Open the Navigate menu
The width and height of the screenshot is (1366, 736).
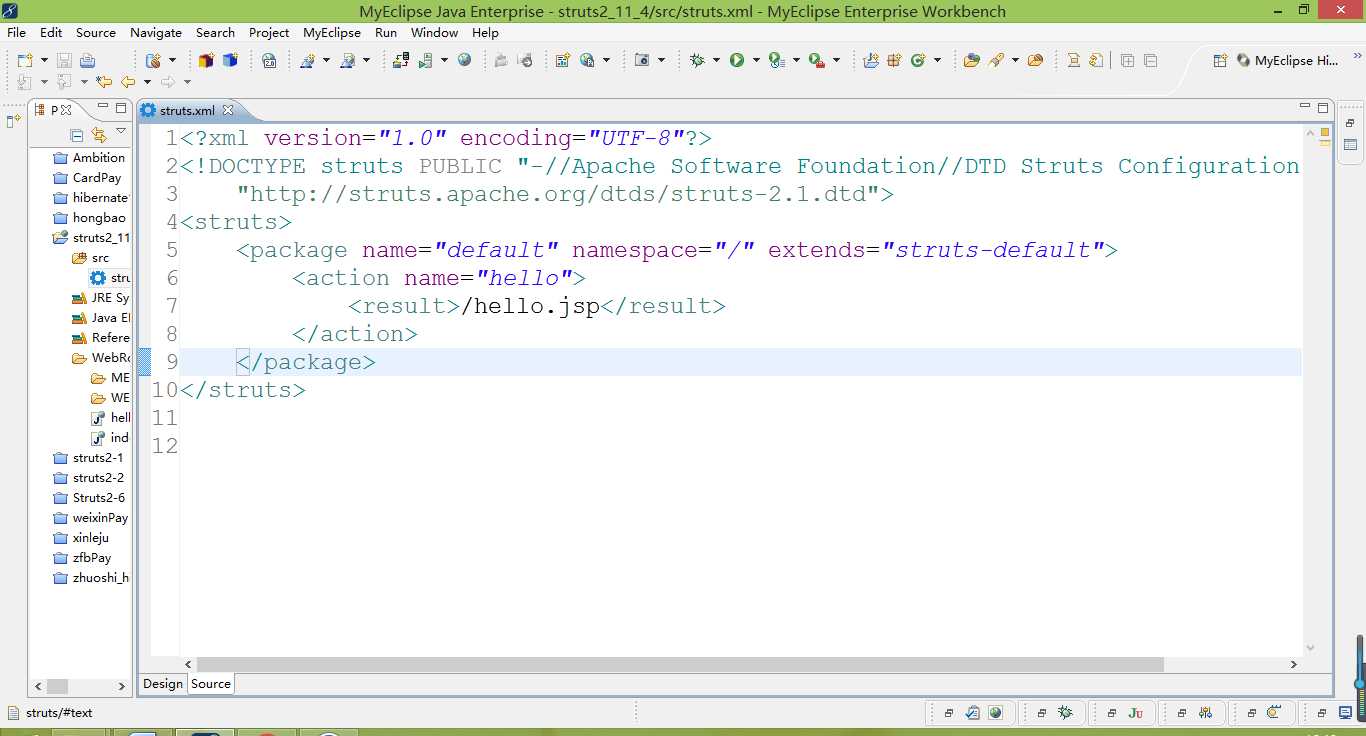[x=156, y=33]
